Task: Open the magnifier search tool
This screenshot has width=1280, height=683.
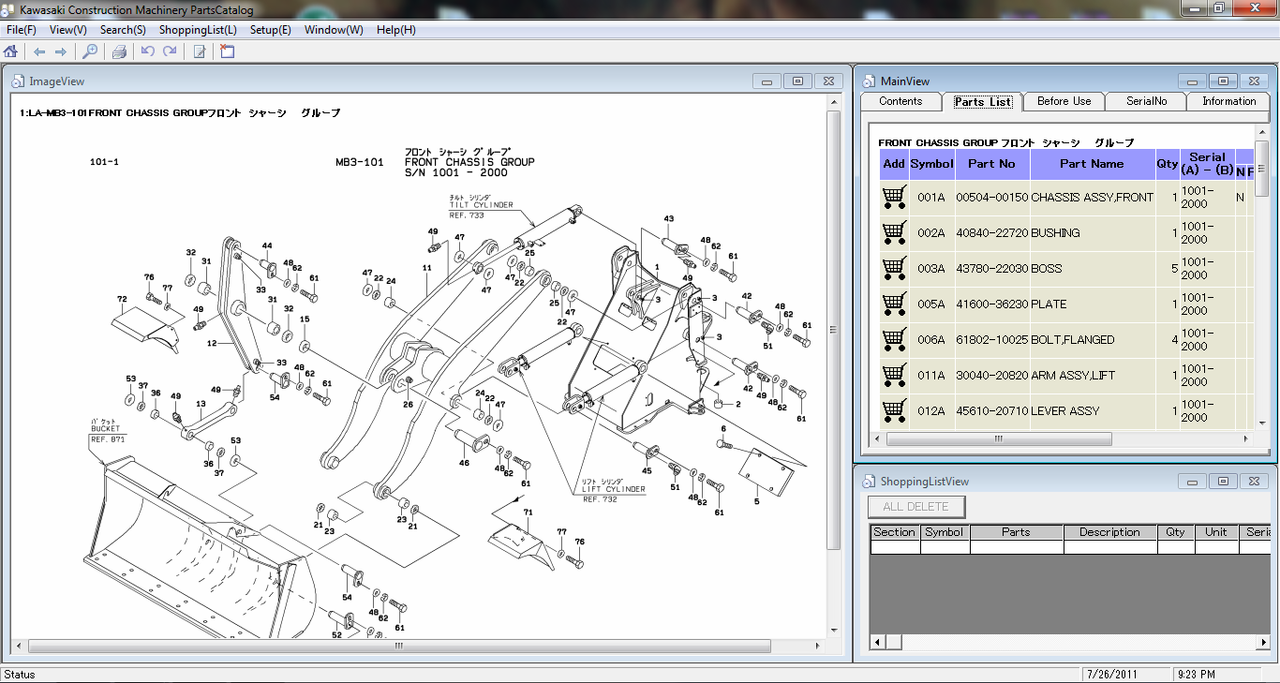Action: pos(90,51)
